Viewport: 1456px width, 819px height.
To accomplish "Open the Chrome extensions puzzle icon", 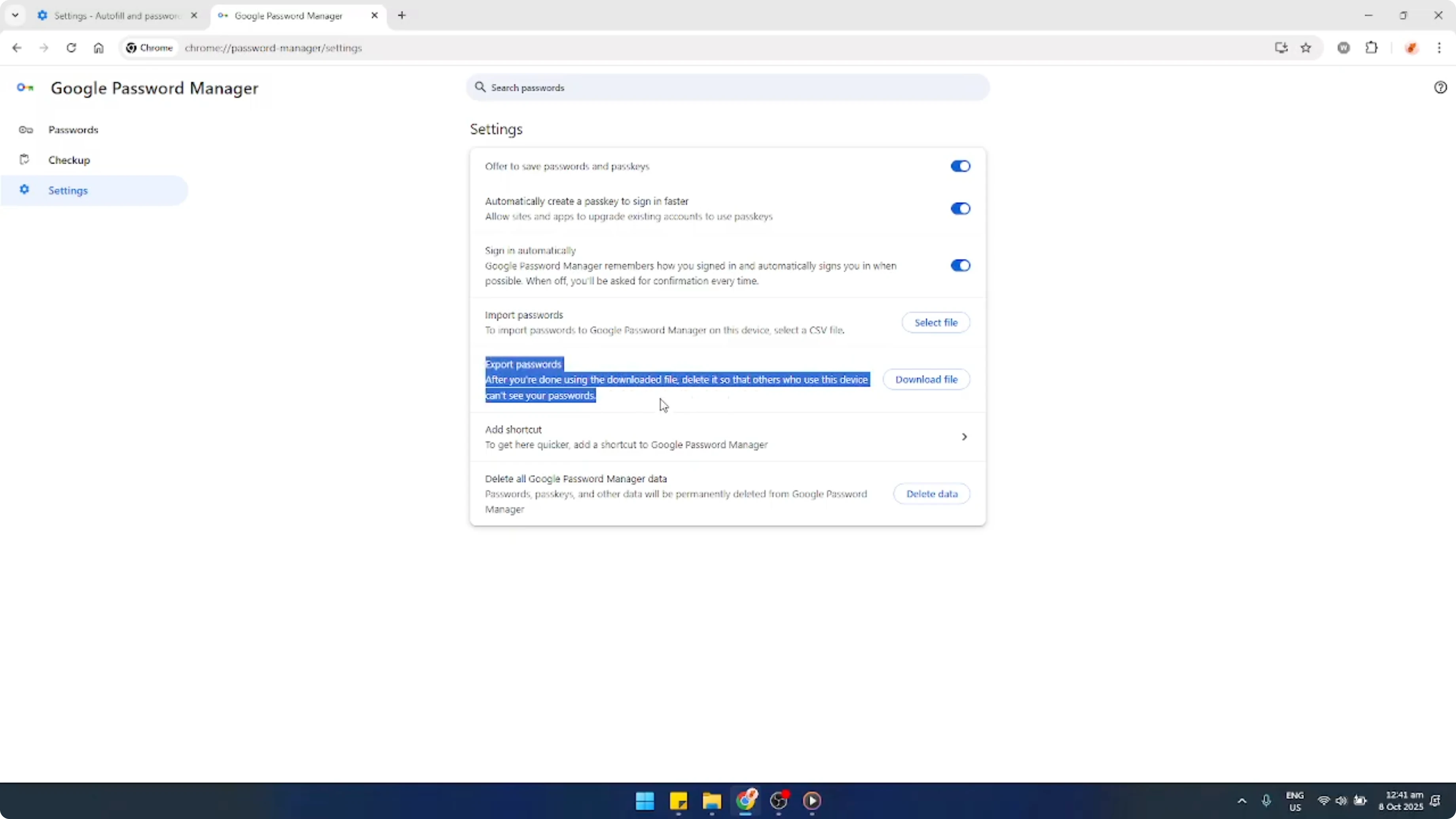I will coord(1373,48).
